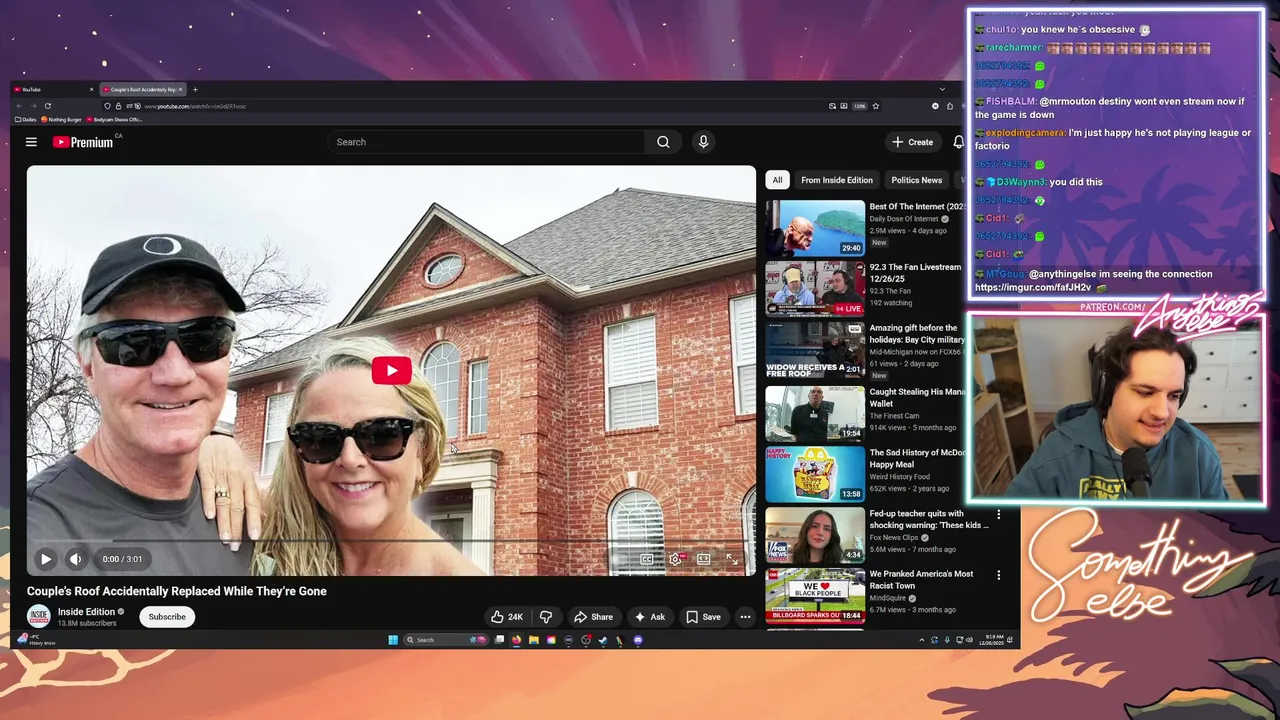Open the Inside Edition channel name link

coord(86,612)
